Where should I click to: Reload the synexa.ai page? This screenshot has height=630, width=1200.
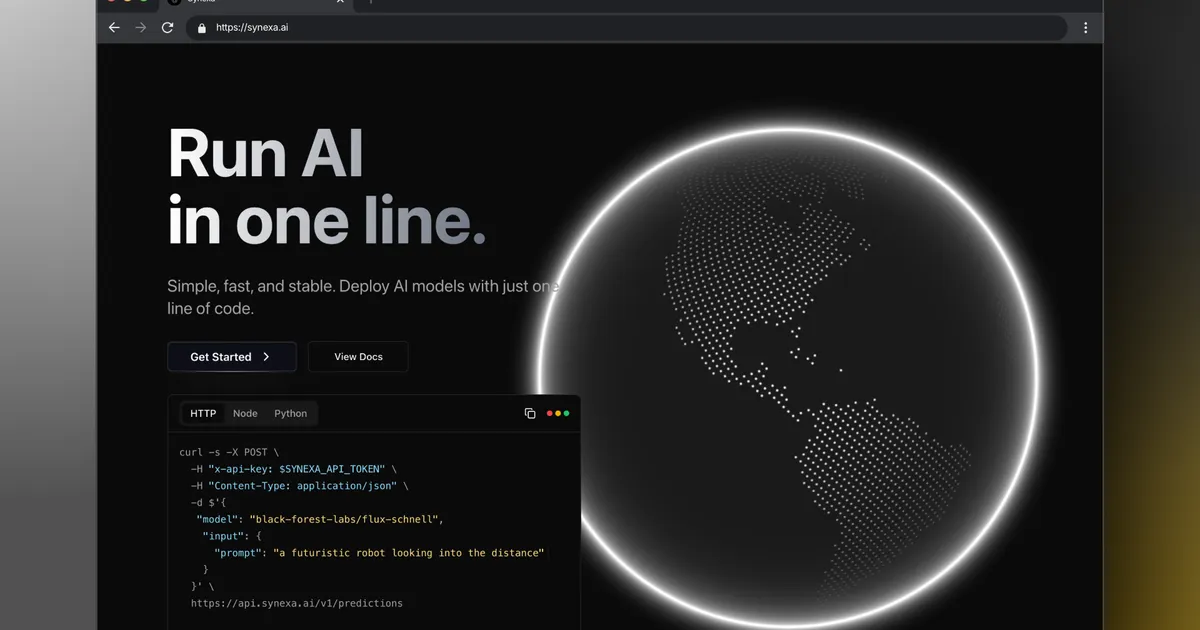coord(167,27)
